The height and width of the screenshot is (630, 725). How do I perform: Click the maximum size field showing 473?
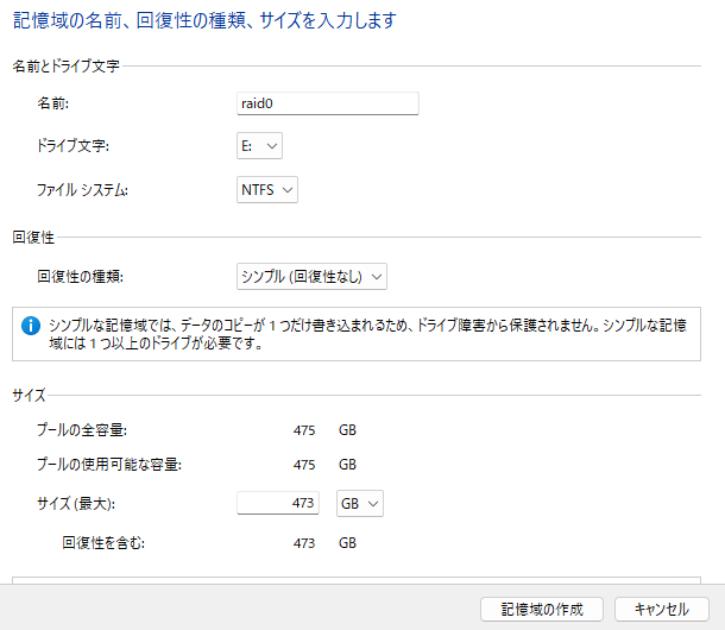pos(278,502)
